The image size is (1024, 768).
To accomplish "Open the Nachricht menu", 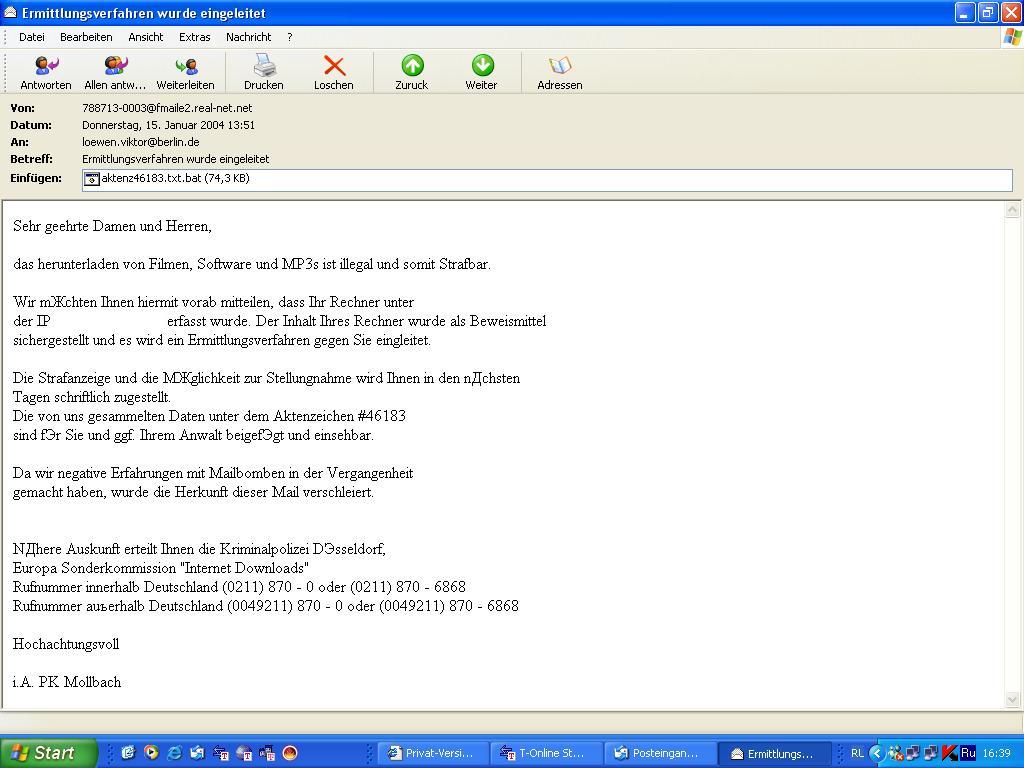I will 248,37.
